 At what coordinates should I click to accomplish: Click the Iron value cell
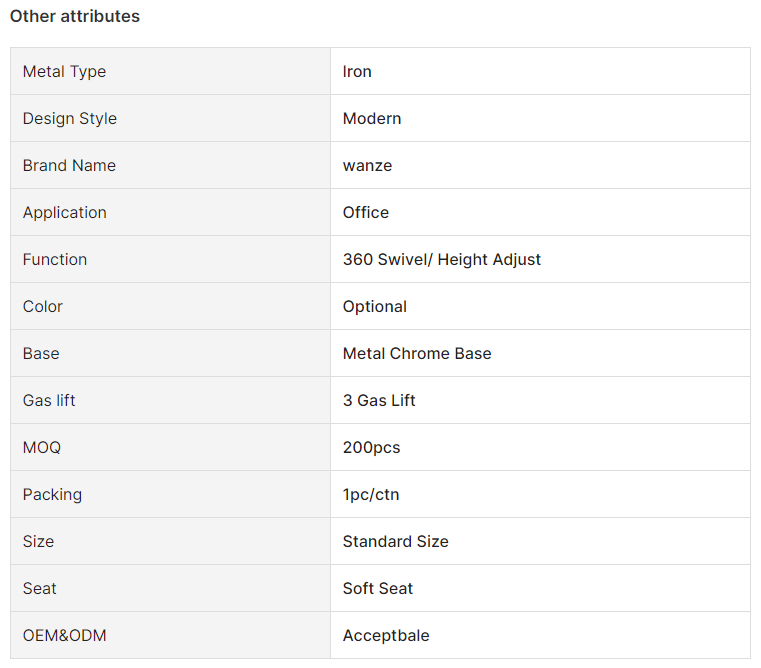point(540,71)
